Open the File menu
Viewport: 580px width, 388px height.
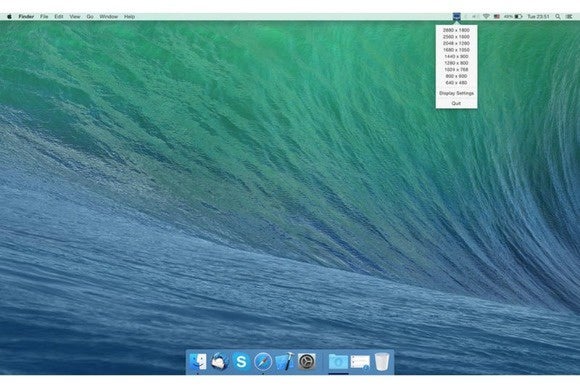tap(44, 17)
